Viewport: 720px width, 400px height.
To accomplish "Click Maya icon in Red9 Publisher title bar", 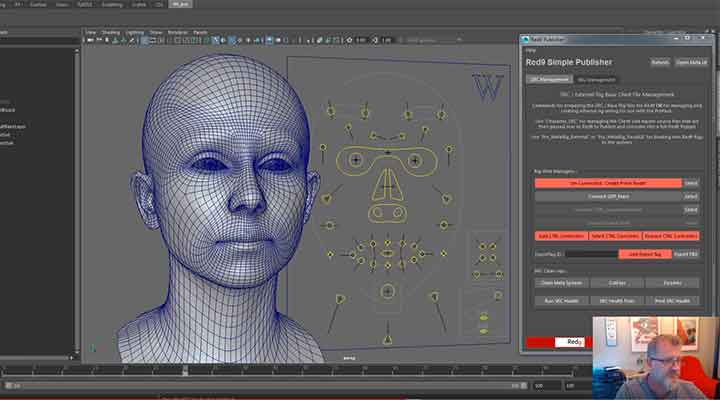I will (526, 38).
